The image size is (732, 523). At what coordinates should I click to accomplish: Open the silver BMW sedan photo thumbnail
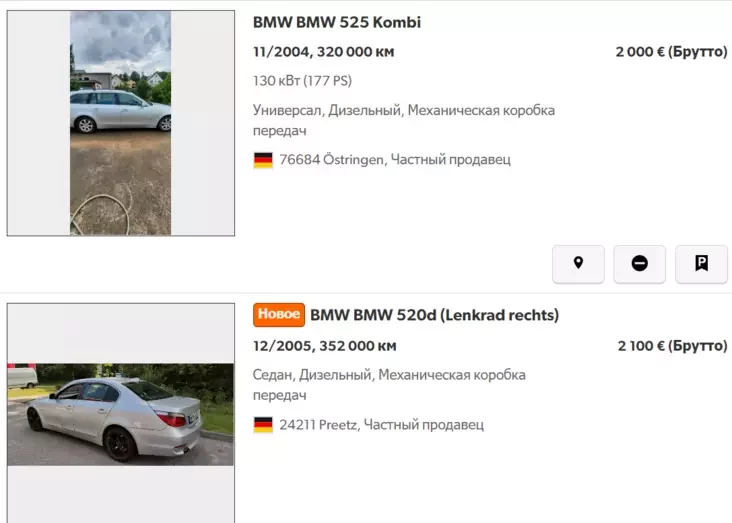120,414
